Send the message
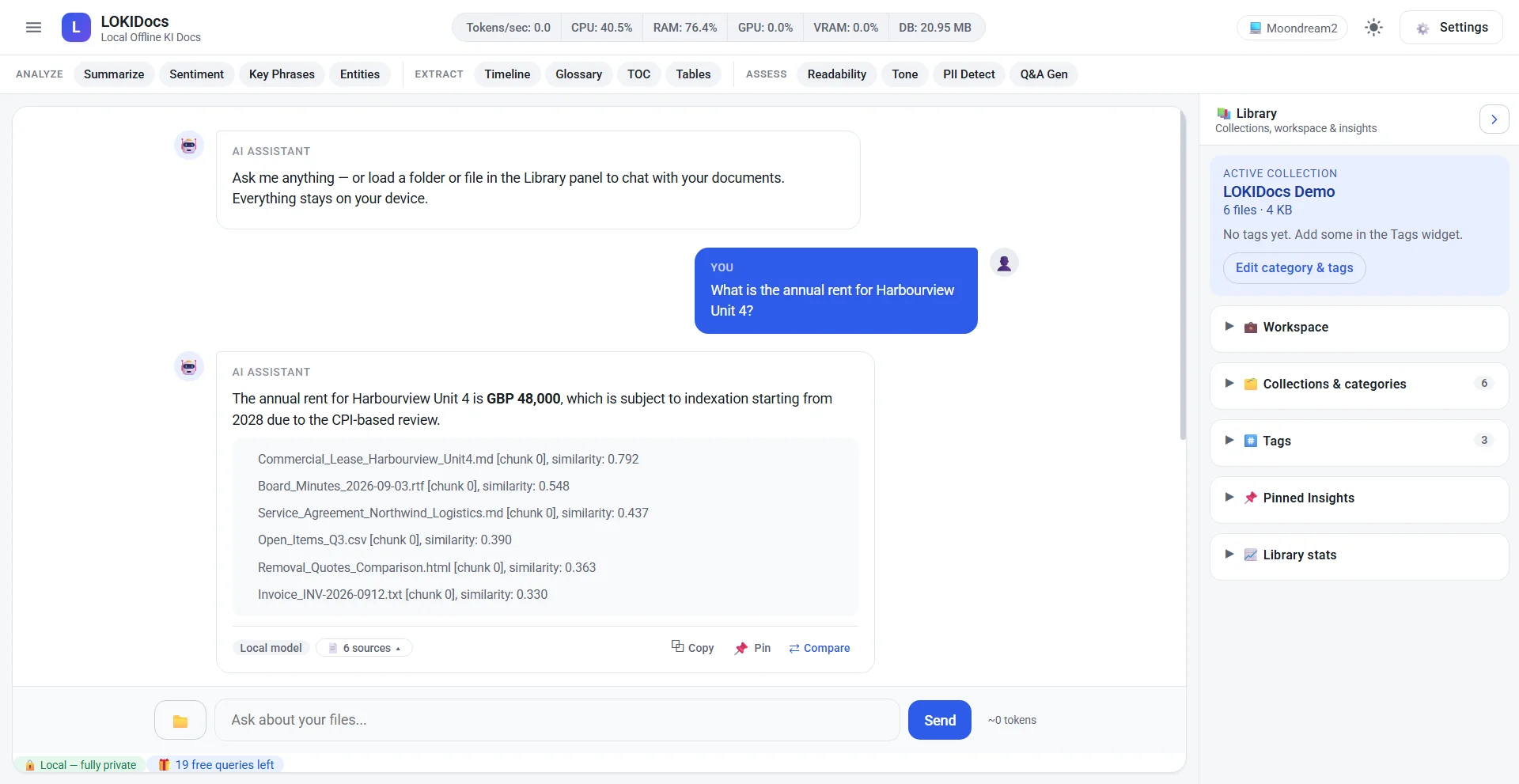Viewport: 1519px width, 784px height. [x=940, y=720]
